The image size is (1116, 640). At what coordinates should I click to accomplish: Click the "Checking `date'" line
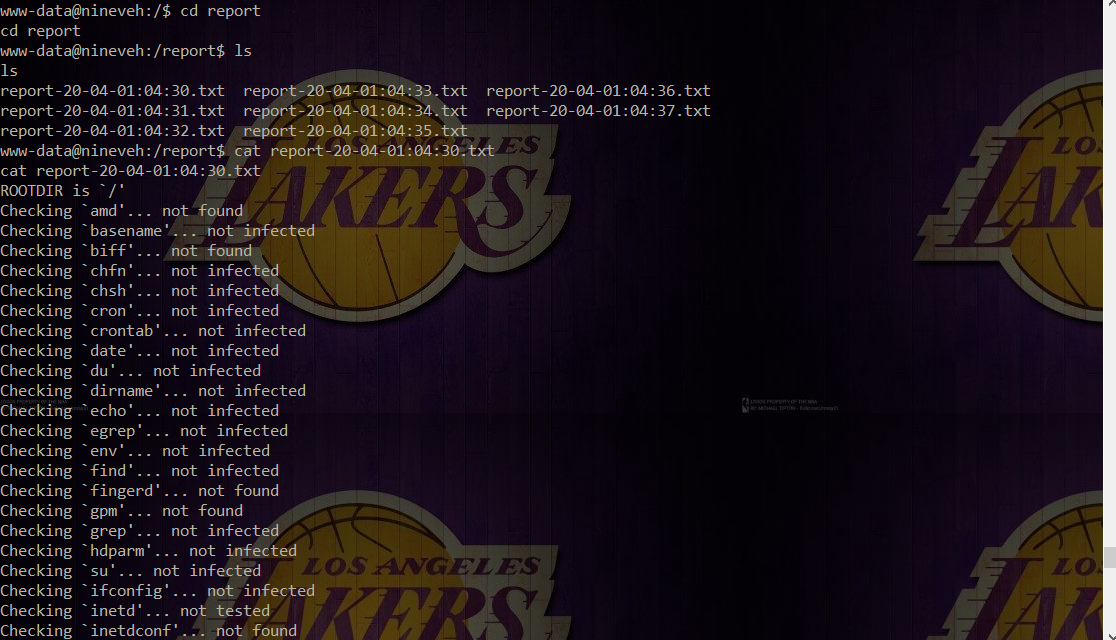pos(140,350)
